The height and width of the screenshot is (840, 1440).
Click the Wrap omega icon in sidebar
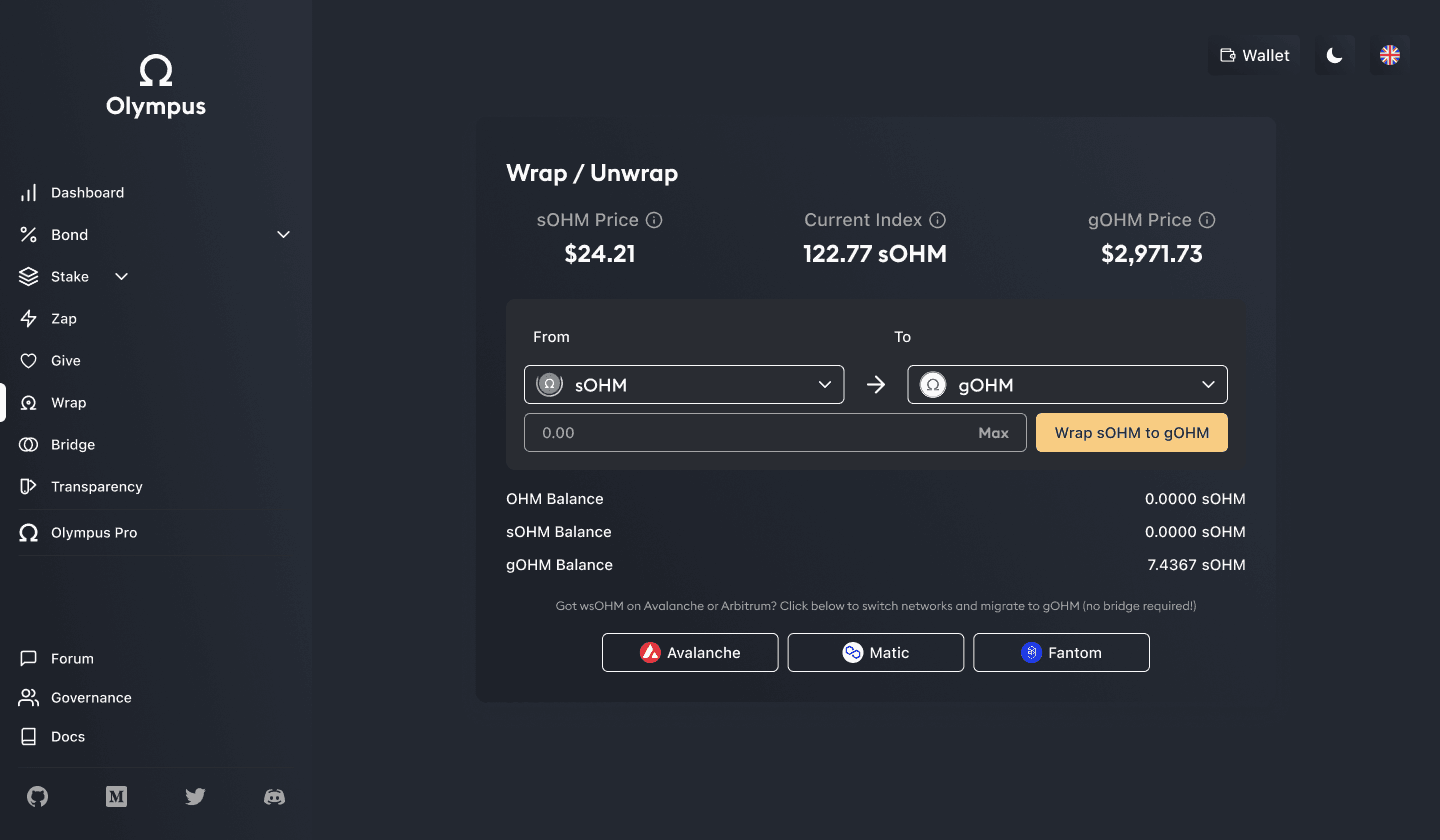pyautogui.click(x=29, y=403)
